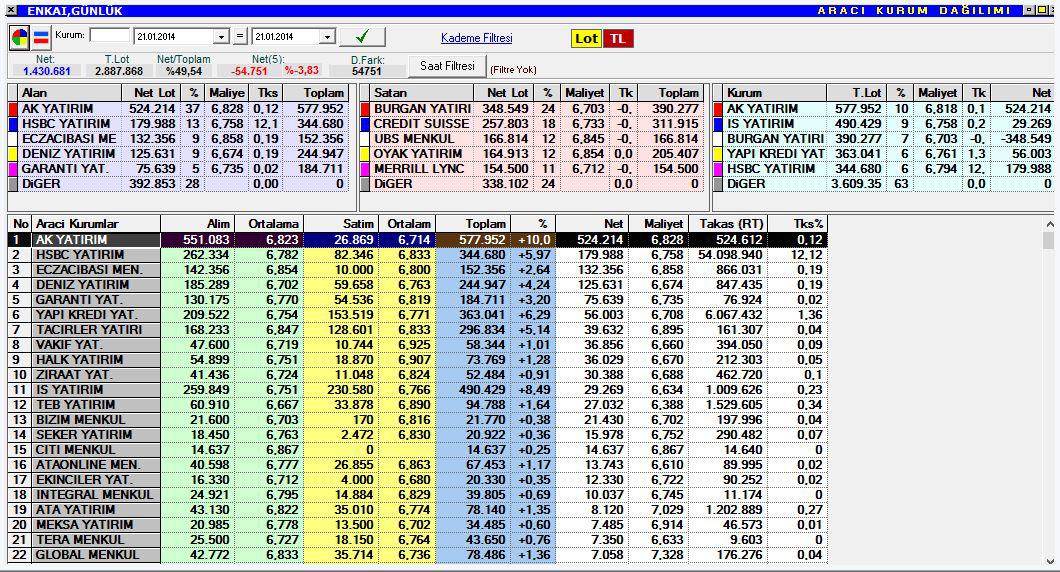Click blue swatch beside IS YATIRIM in Kurum table
The image size is (1060, 572).
tap(719, 124)
